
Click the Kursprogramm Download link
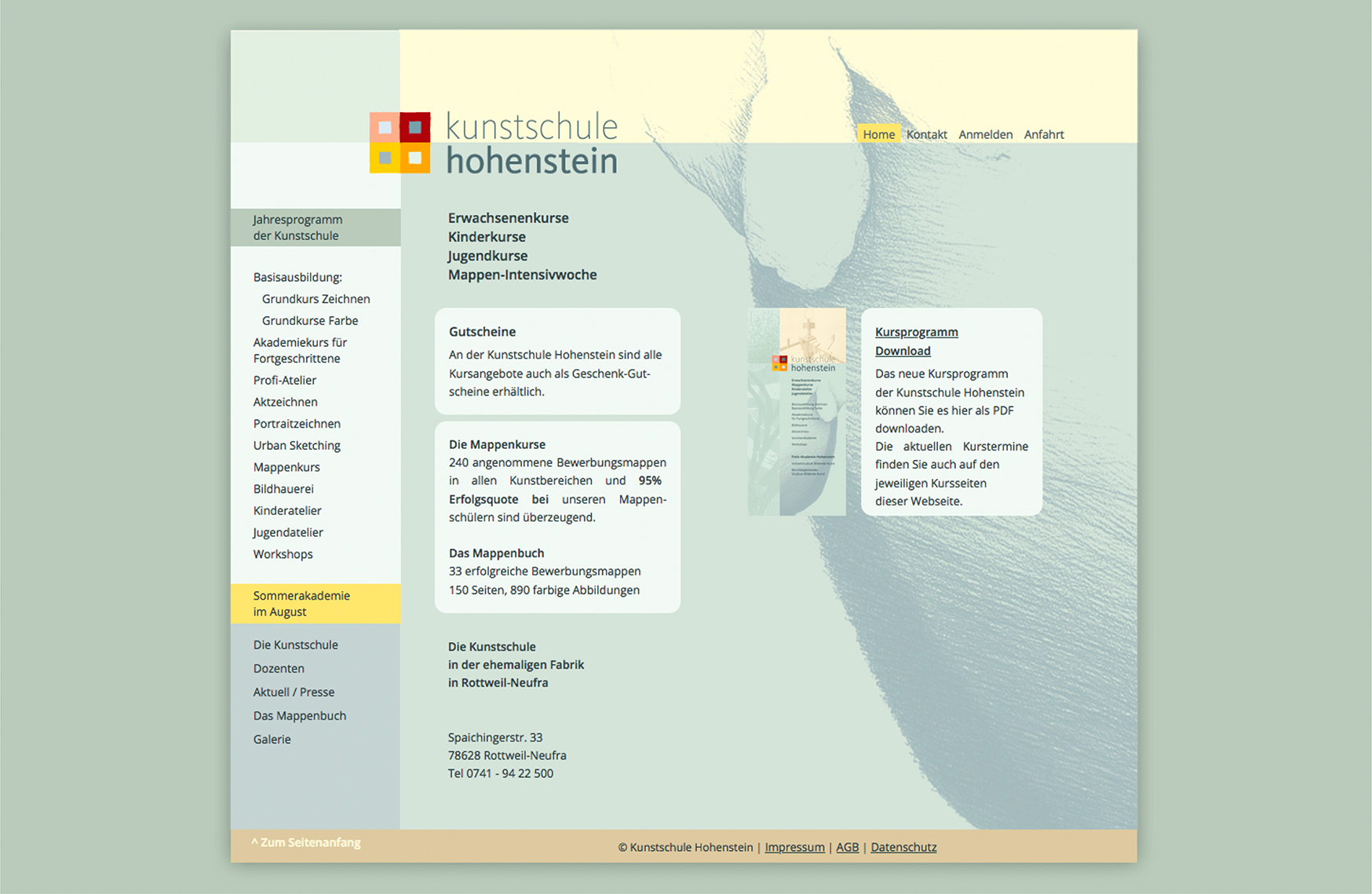click(x=916, y=341)
